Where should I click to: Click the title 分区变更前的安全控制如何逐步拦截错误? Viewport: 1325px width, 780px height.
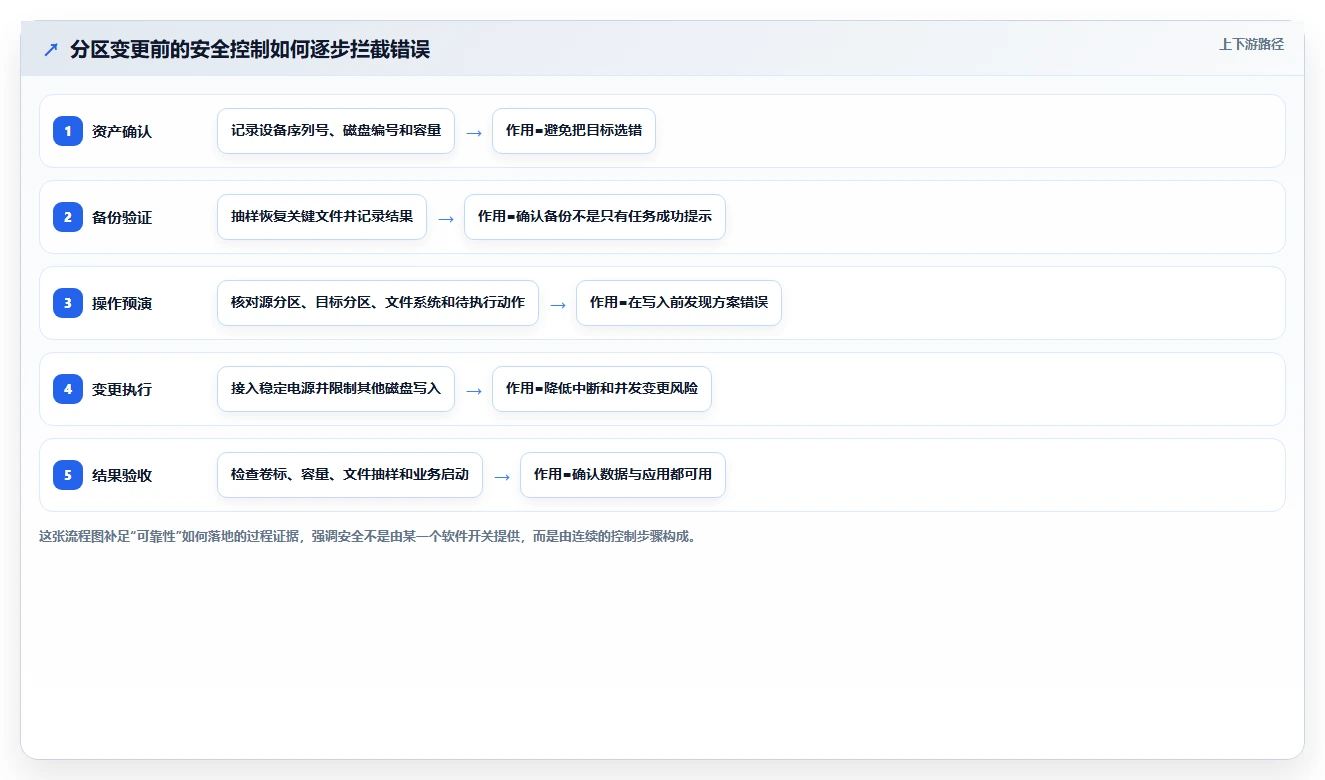coord(250,50)
